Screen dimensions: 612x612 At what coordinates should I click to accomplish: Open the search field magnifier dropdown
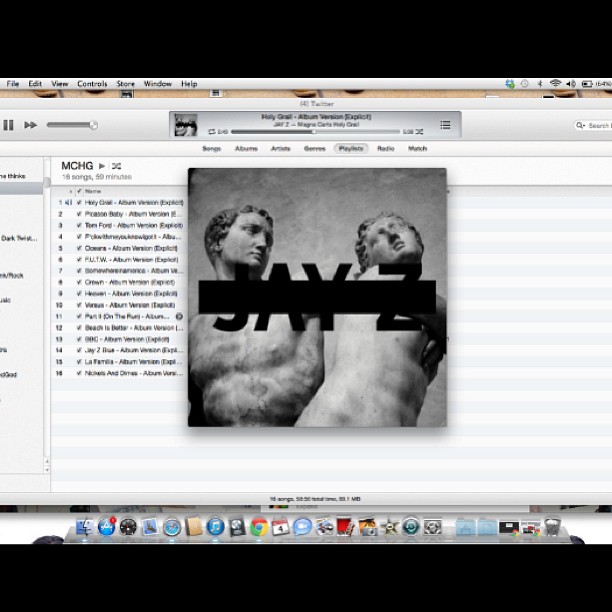[581, 125]
